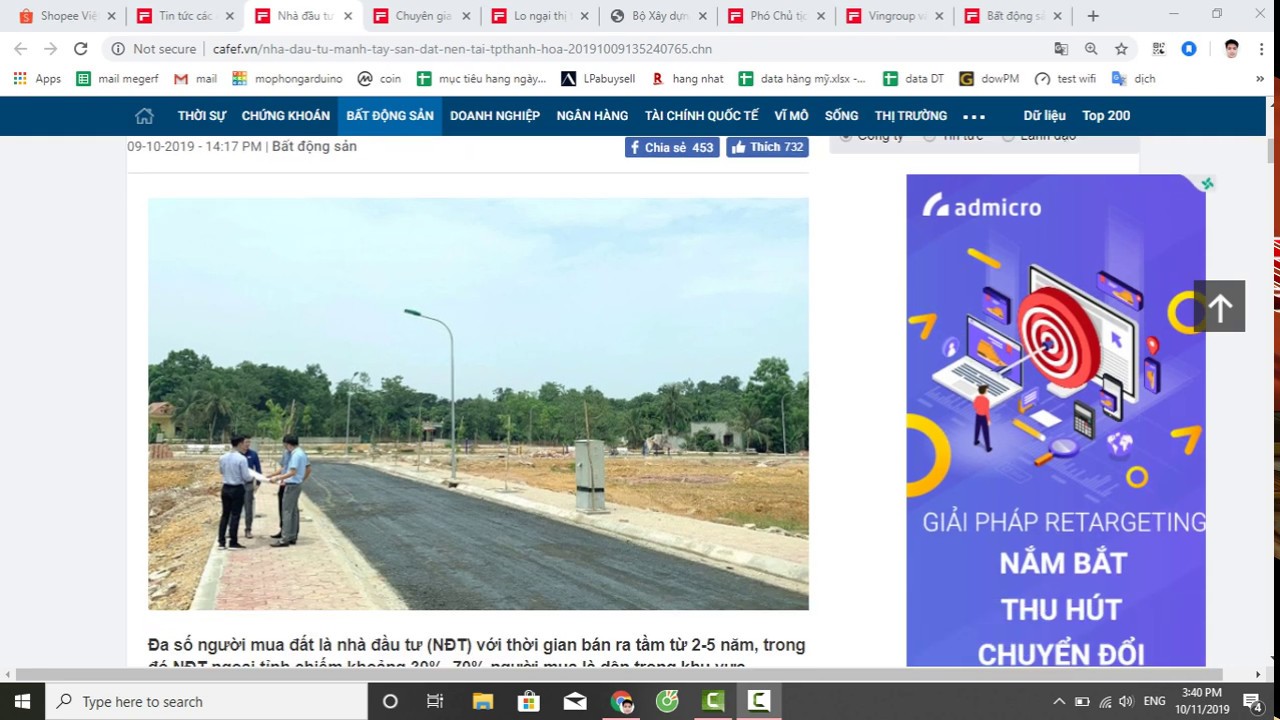Viewport: 1280px width, 720px height.
Task: Open the dowPM bookmark
Action: click(989, 79)
